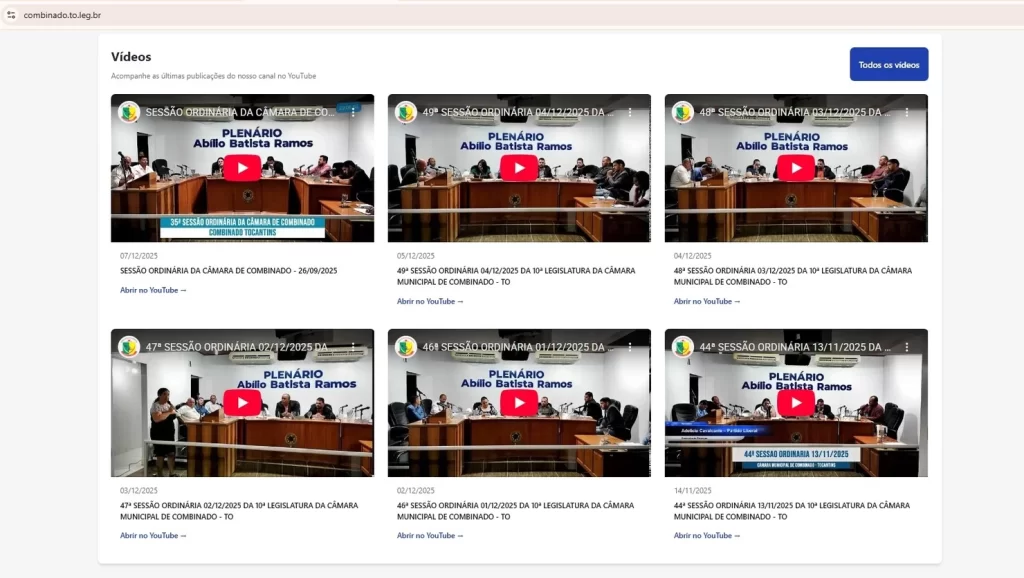Play the 49ª SESSÃO ORDINÁRIA 04/12/2025 video
1024x578 pixels.
(519, 168)
